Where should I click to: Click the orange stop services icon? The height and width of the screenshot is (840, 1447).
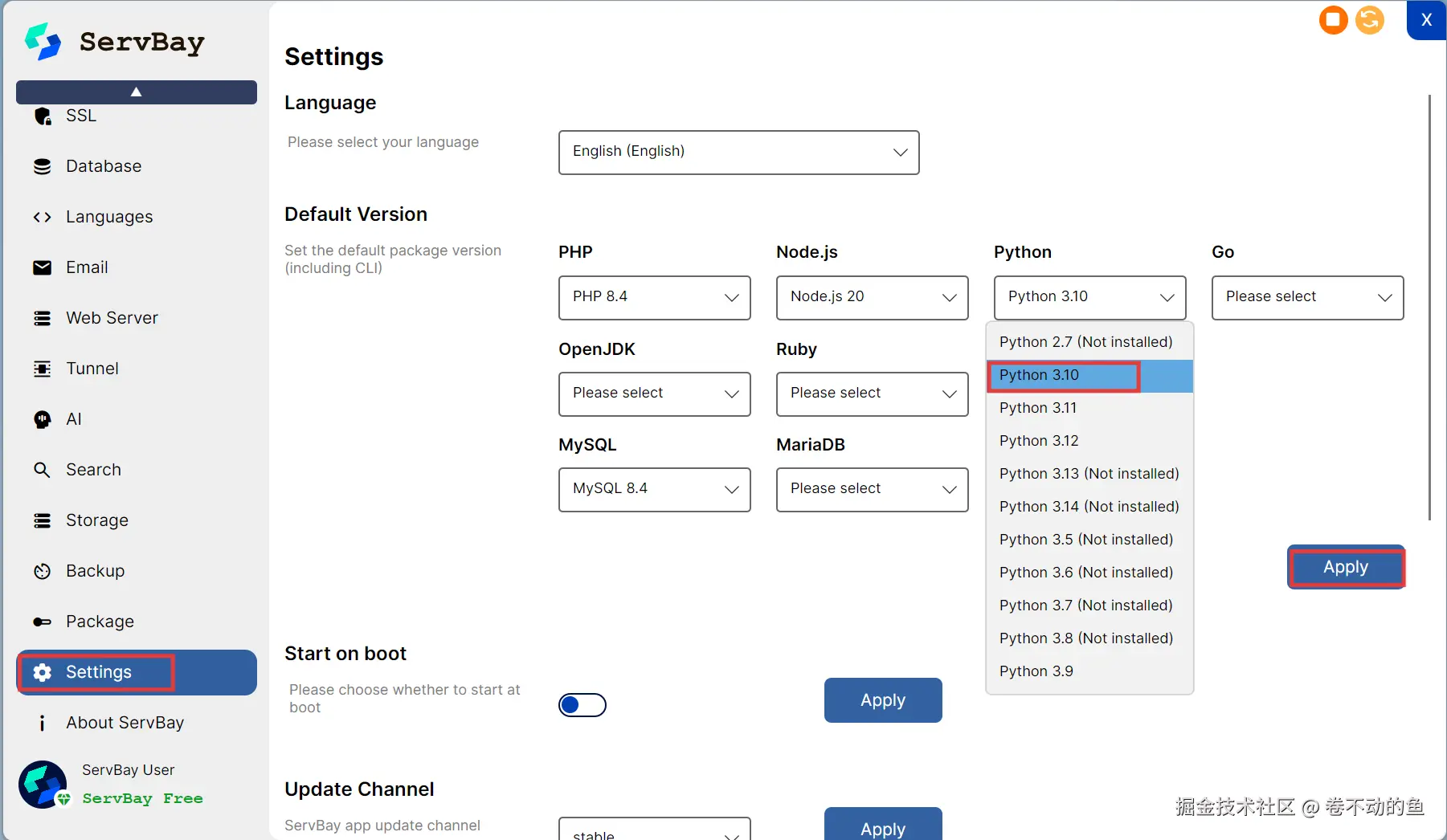click(1333, 20)
